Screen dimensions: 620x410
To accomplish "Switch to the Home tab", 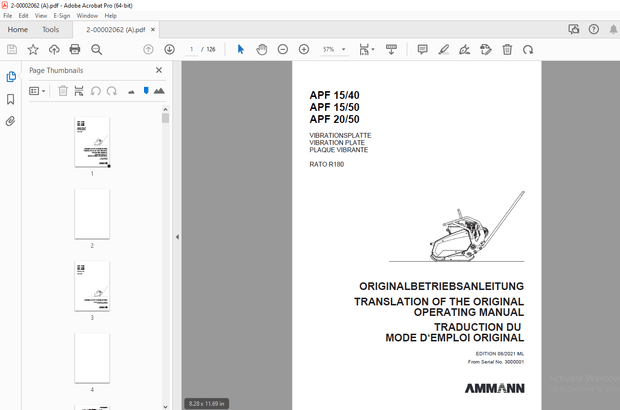I will tap(18, 30).
